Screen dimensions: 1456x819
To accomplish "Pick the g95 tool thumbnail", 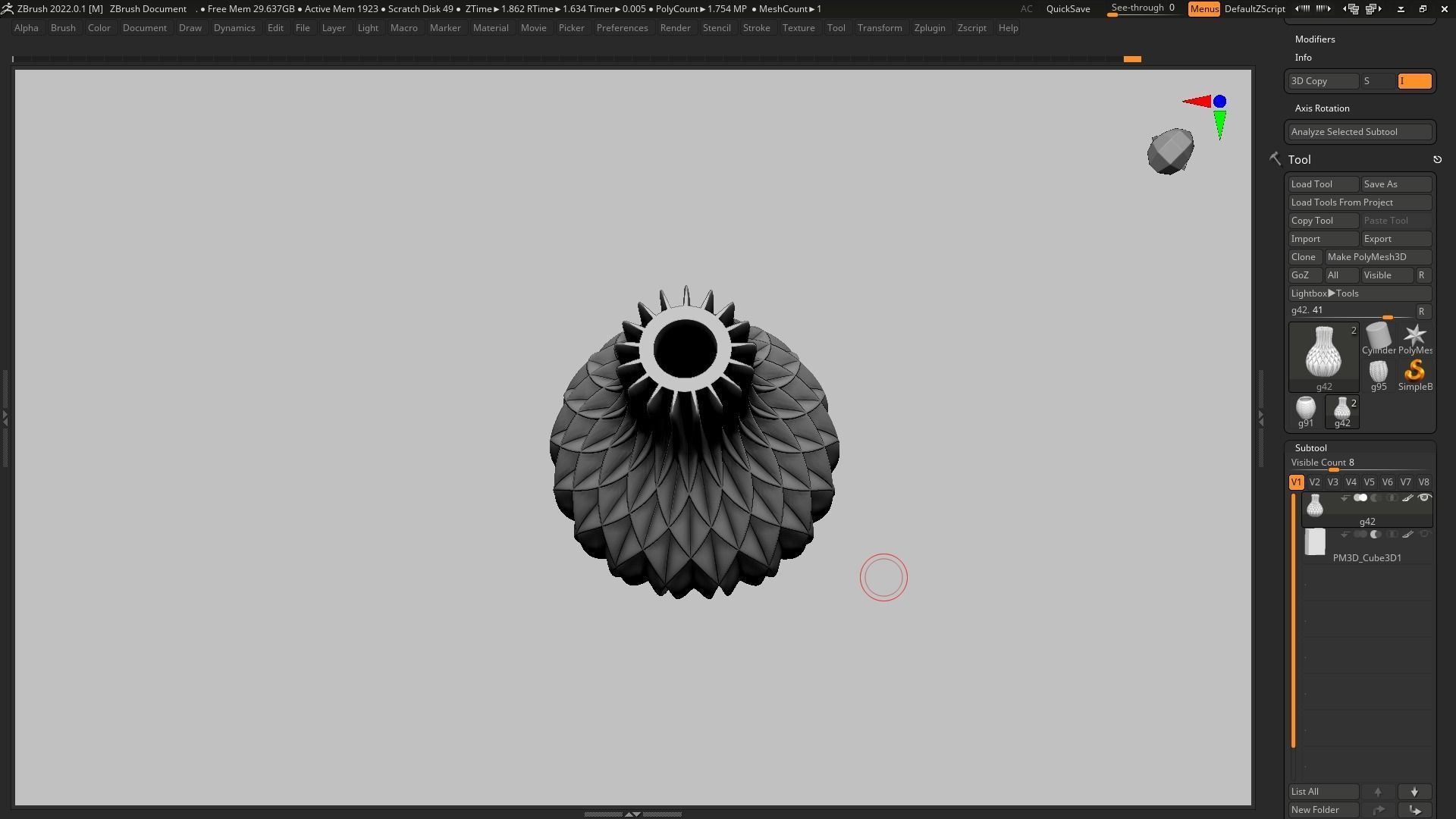I will 1378,372.
